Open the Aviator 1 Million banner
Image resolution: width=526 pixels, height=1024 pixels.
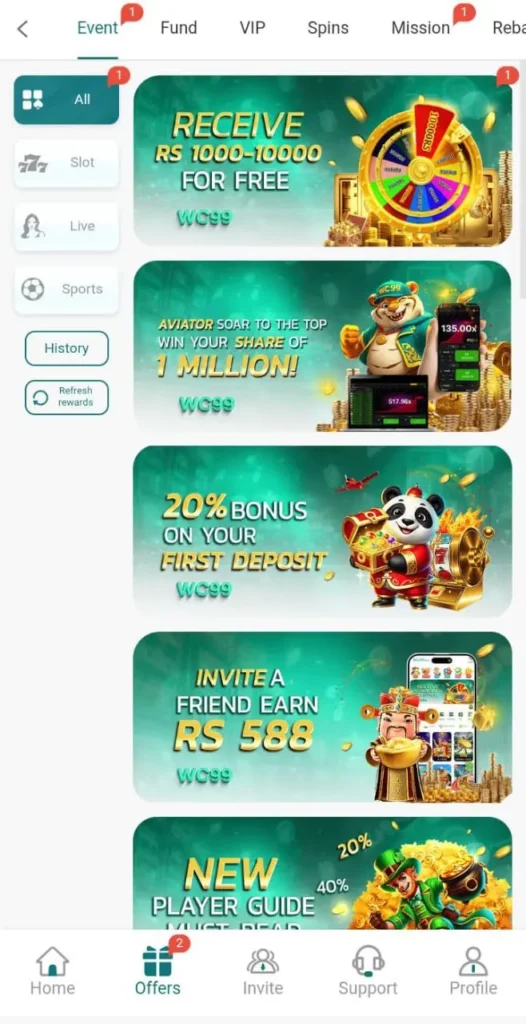click(323, 346)
